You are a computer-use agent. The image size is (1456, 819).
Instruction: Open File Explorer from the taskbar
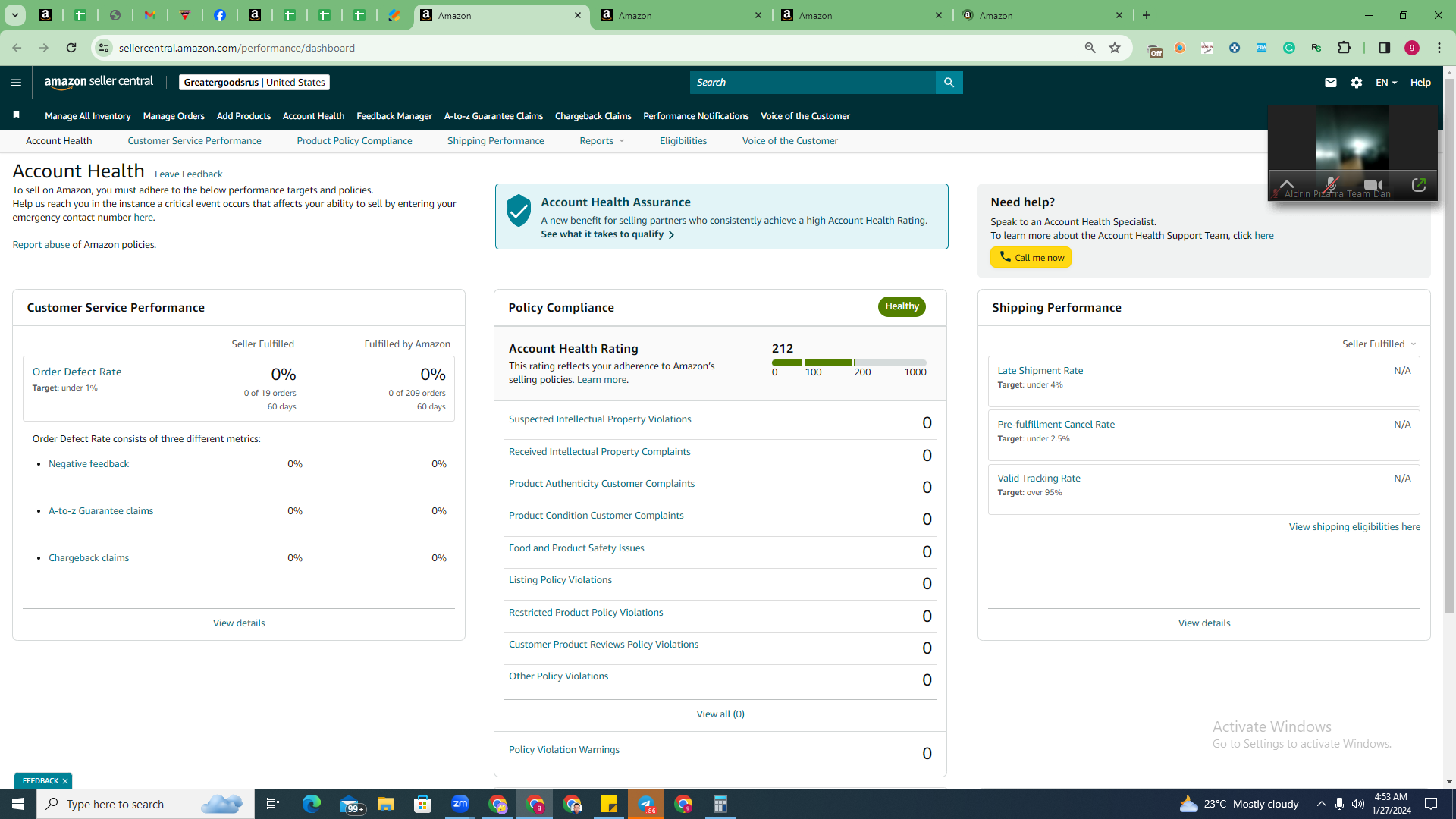tap(386, 804)
